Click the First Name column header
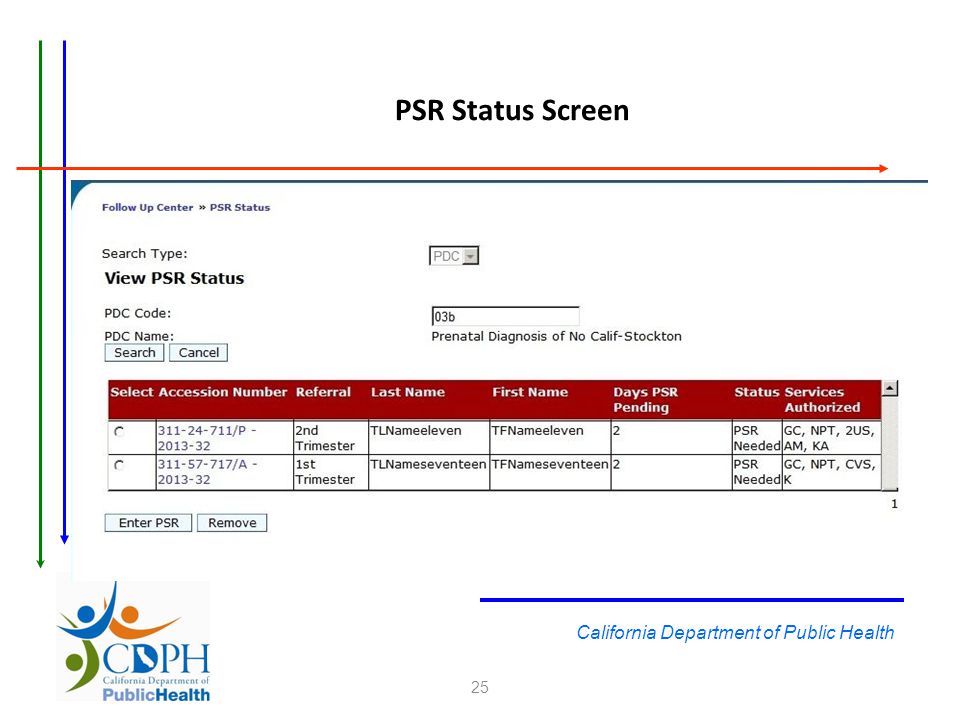 (530, 392)
